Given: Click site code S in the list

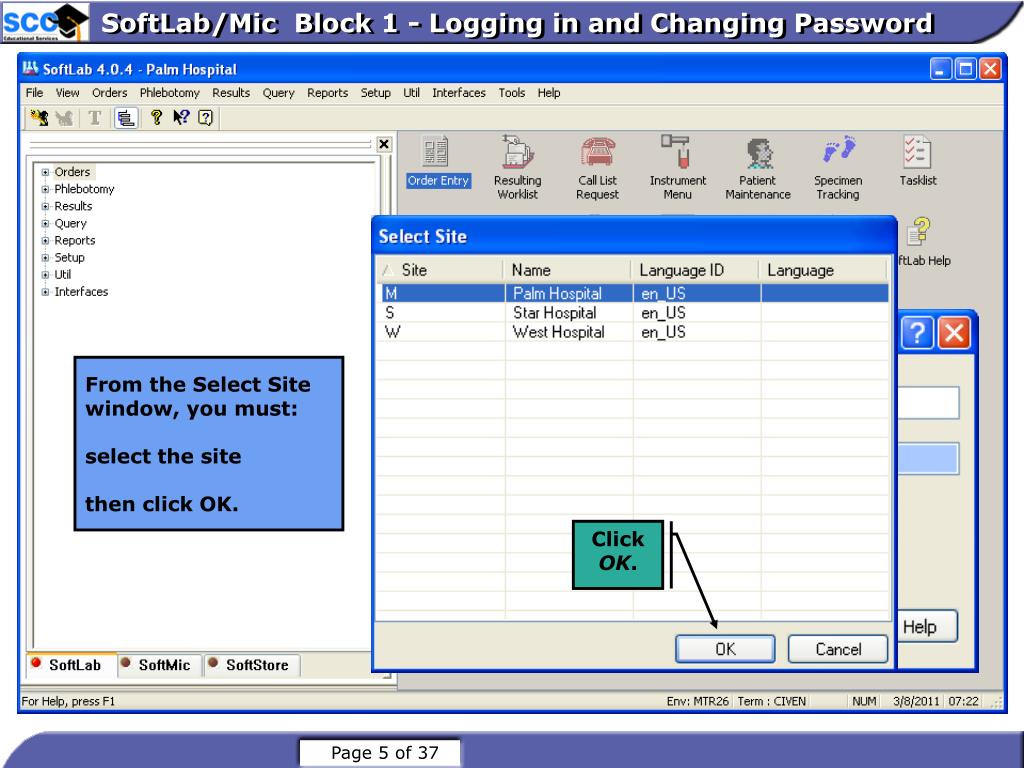Looking at the screenshot, I should pos(390,313).
